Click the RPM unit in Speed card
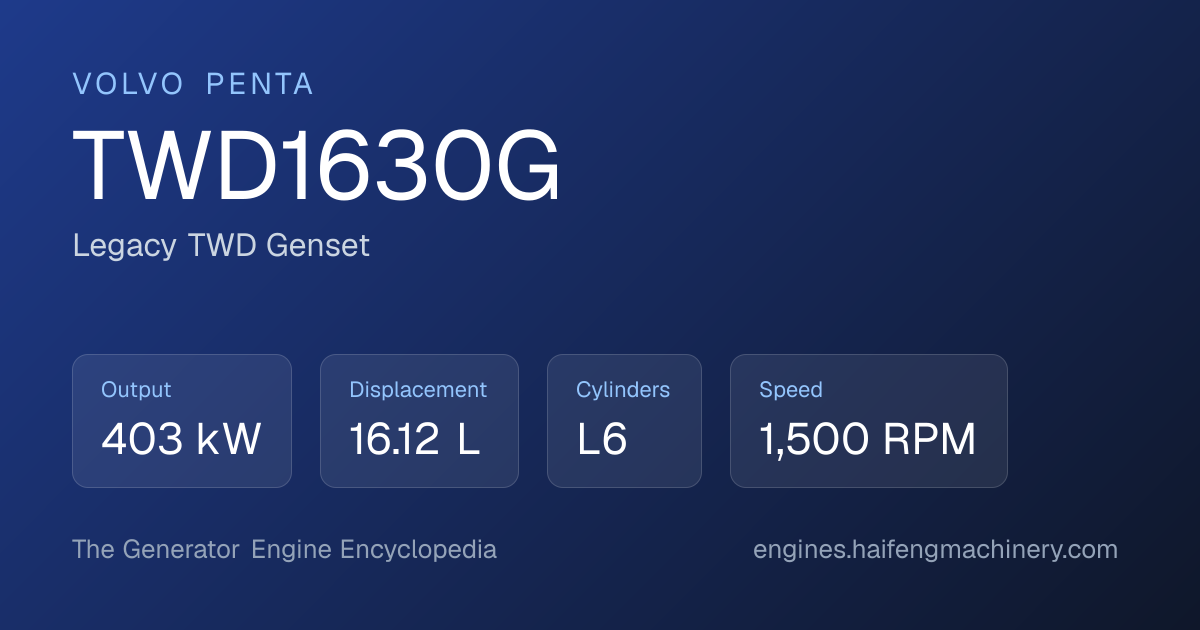This screenshot has height=630, width=1200. pyautogui.click(x=930, y=440)
